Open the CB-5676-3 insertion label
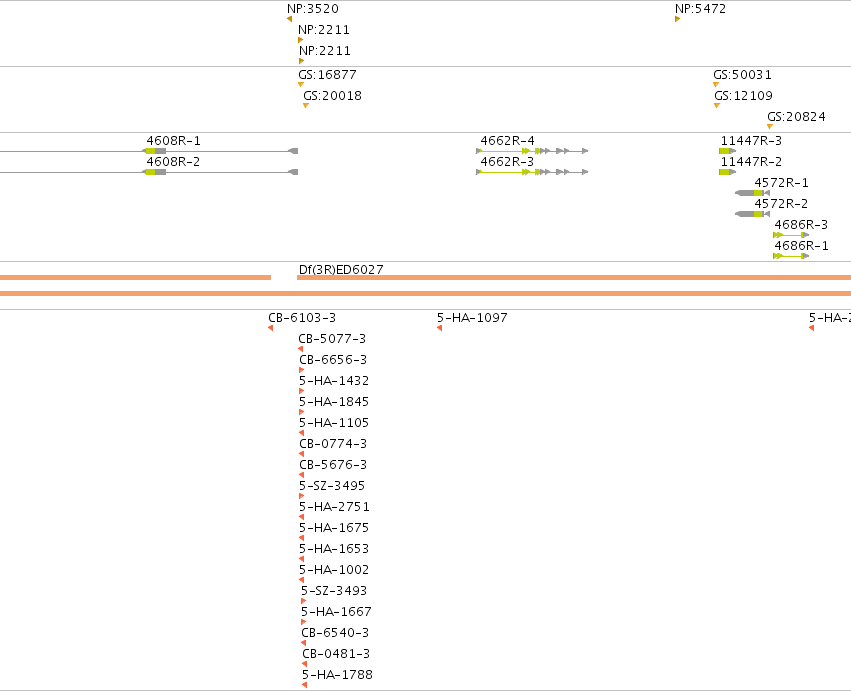The width and height of the screenshot is (851, 691). click(333, 465)
